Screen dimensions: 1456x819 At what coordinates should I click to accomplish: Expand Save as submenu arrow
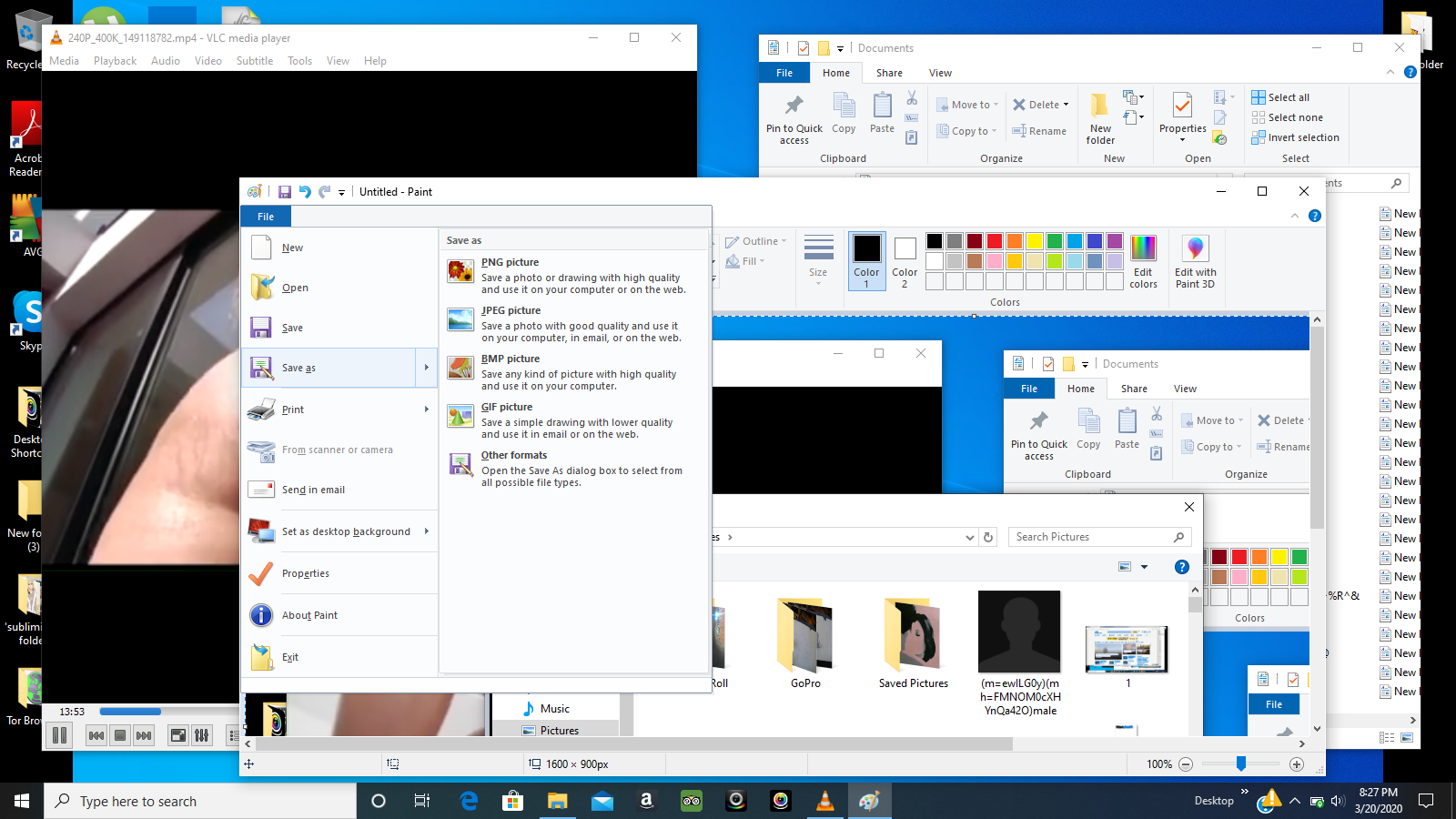click(x=426, y=368)
